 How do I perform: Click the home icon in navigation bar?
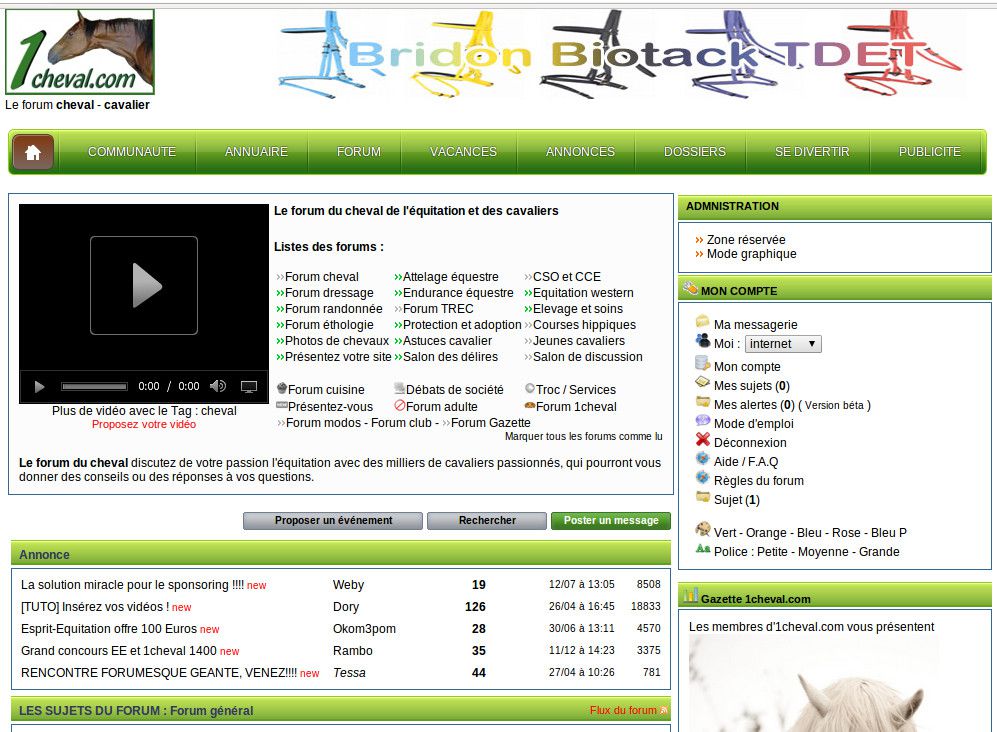click(33, 152)
